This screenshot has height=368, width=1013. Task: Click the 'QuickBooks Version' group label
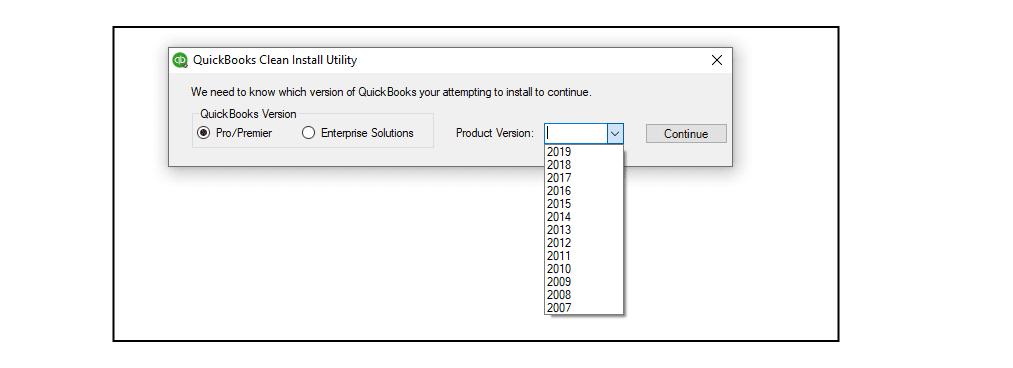pos(248,114)
